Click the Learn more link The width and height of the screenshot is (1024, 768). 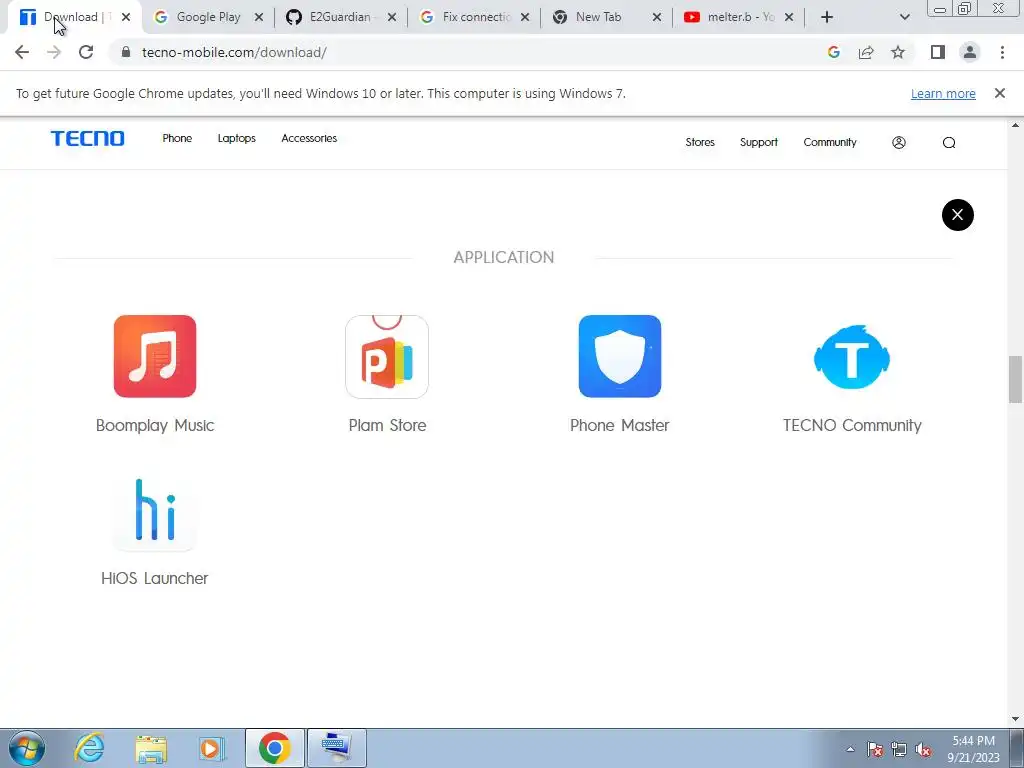point(943,93)
